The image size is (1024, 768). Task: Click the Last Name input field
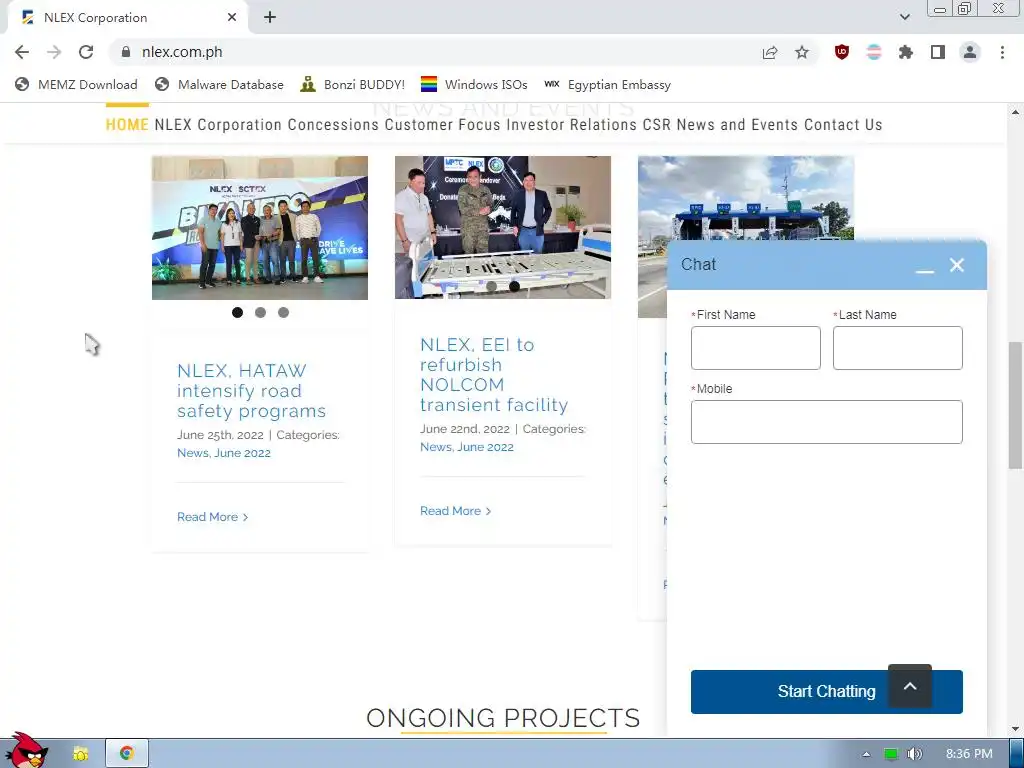point(898,348)
